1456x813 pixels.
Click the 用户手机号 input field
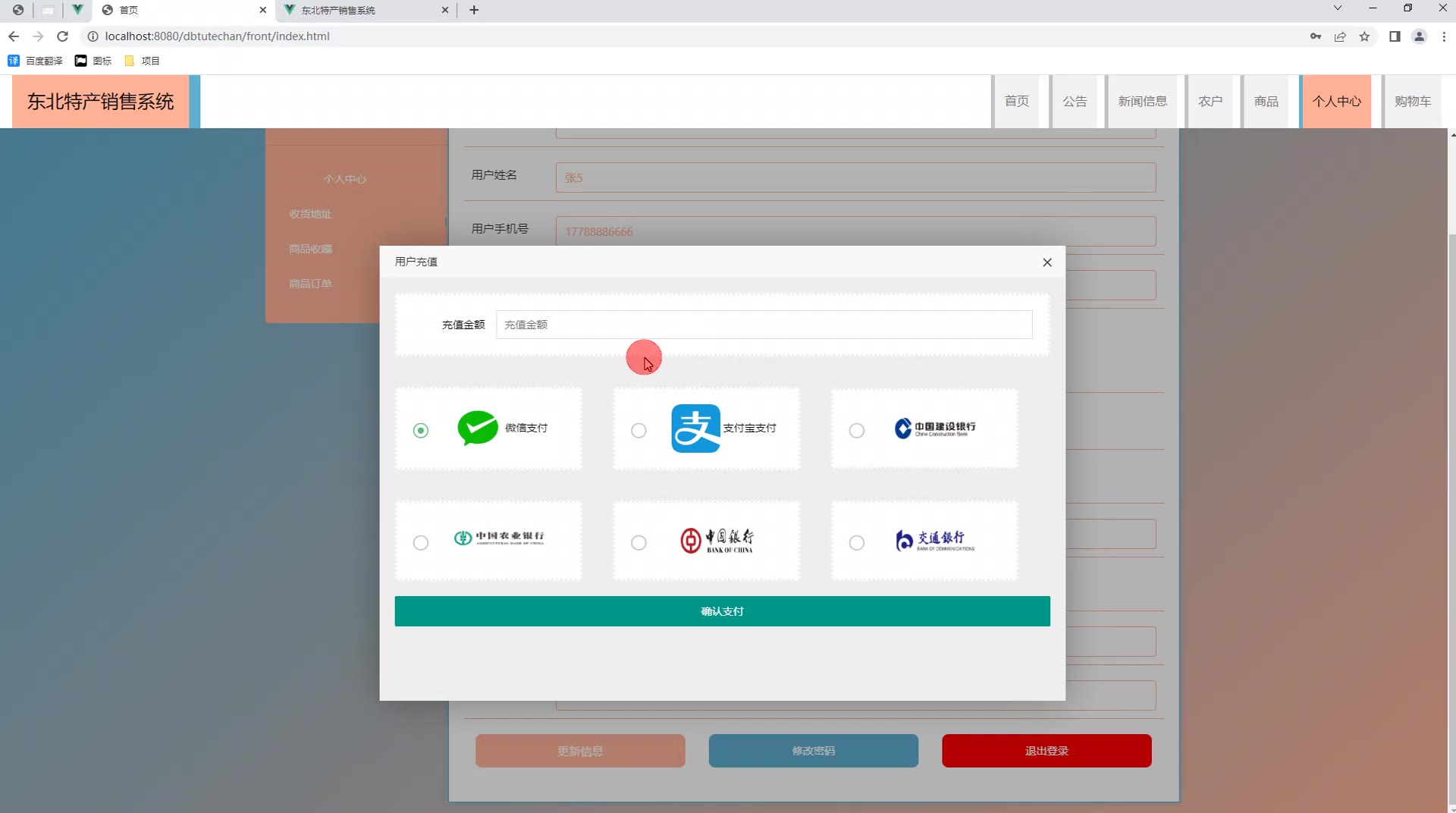(855, 231)
